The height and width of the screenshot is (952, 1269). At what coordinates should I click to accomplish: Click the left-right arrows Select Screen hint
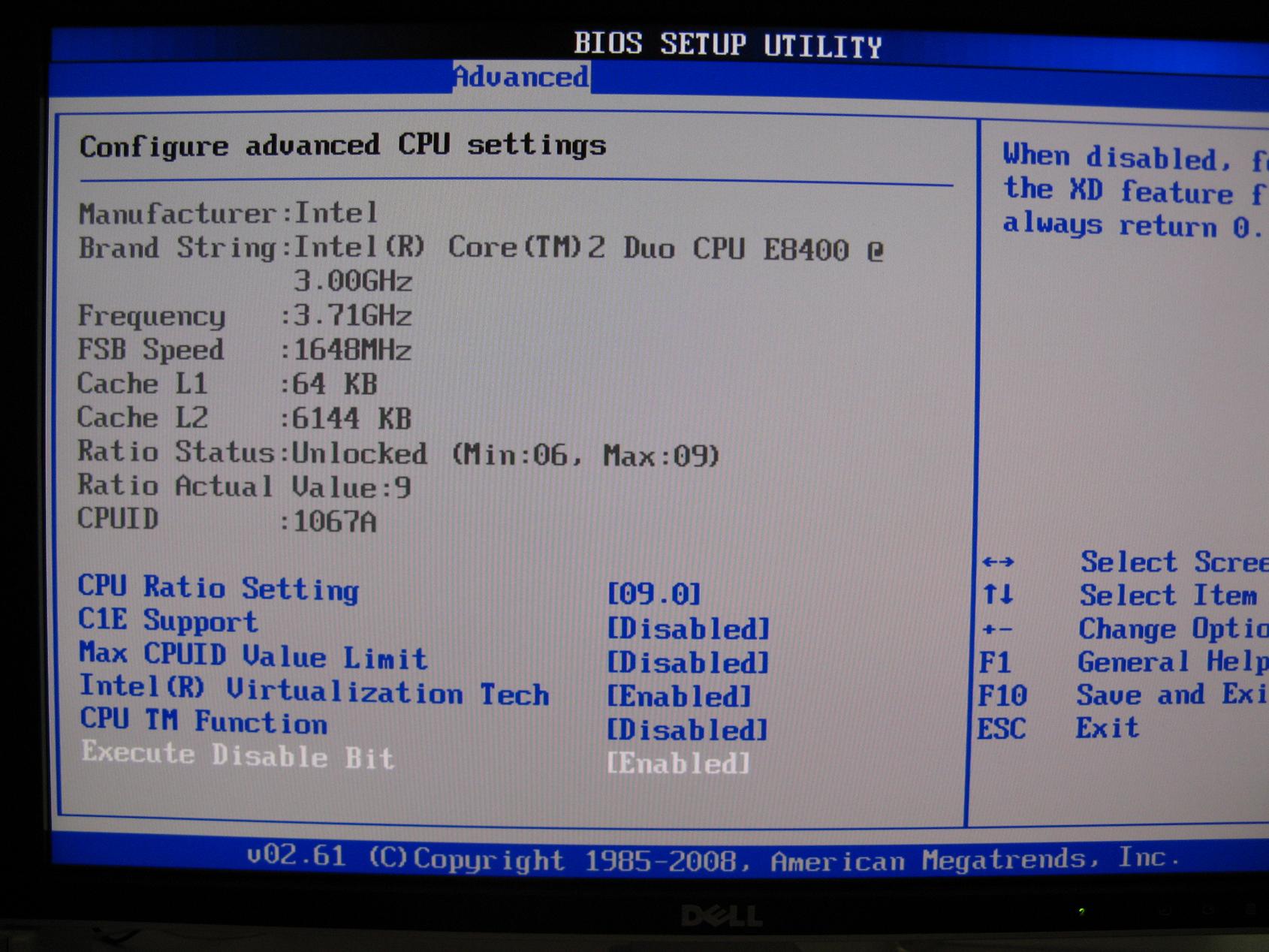[x=1125, y=562]
